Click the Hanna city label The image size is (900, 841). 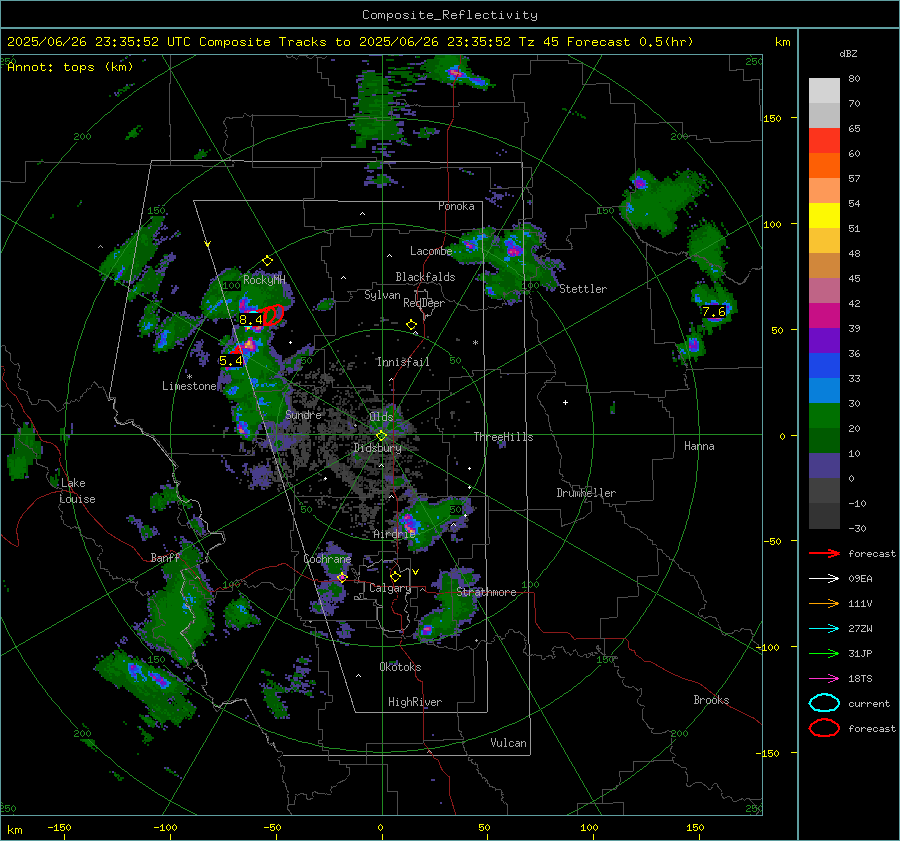[x=699, y=446]
